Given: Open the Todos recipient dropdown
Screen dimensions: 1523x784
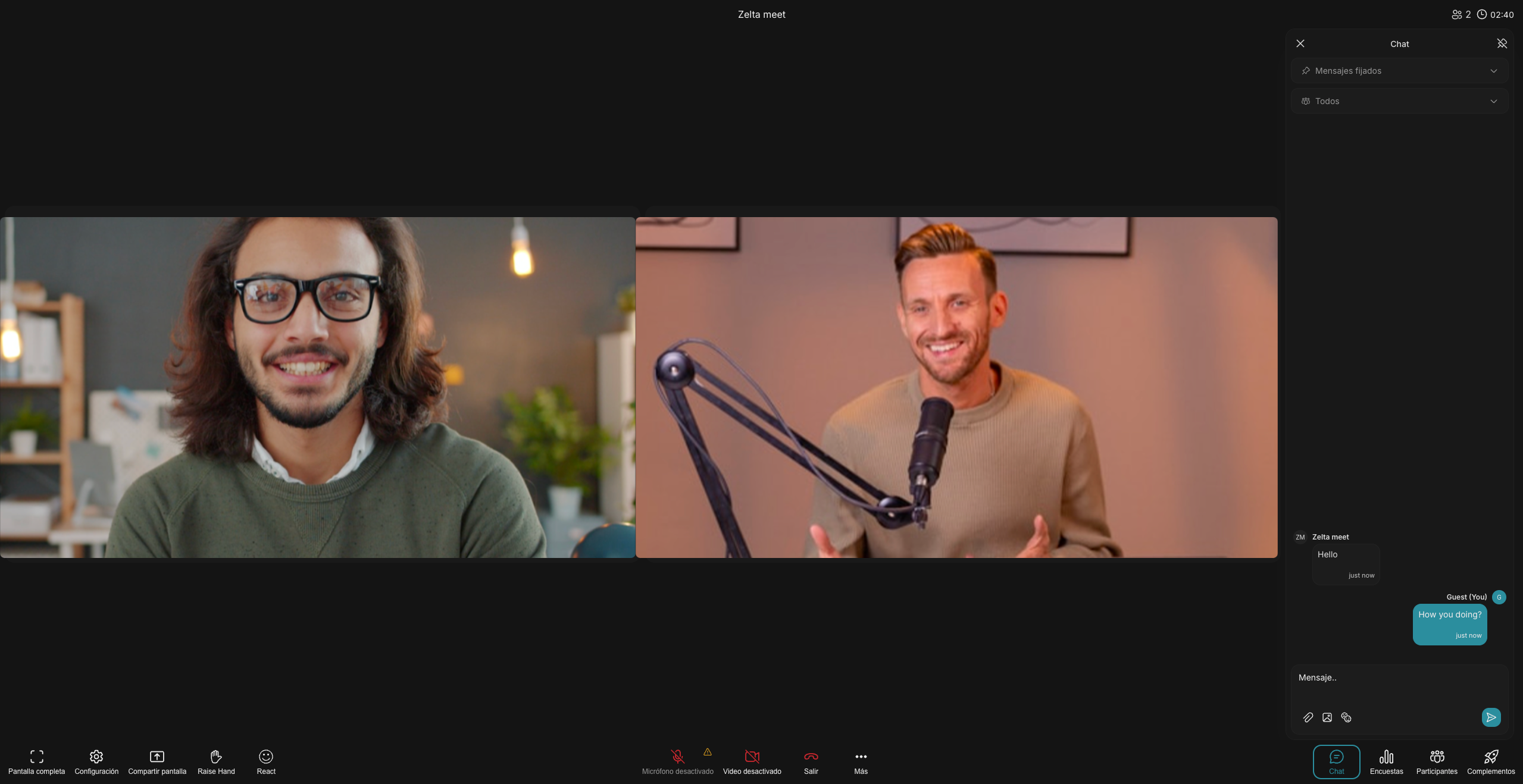Looking at the screenshot, I should (x=1399, y=101).
